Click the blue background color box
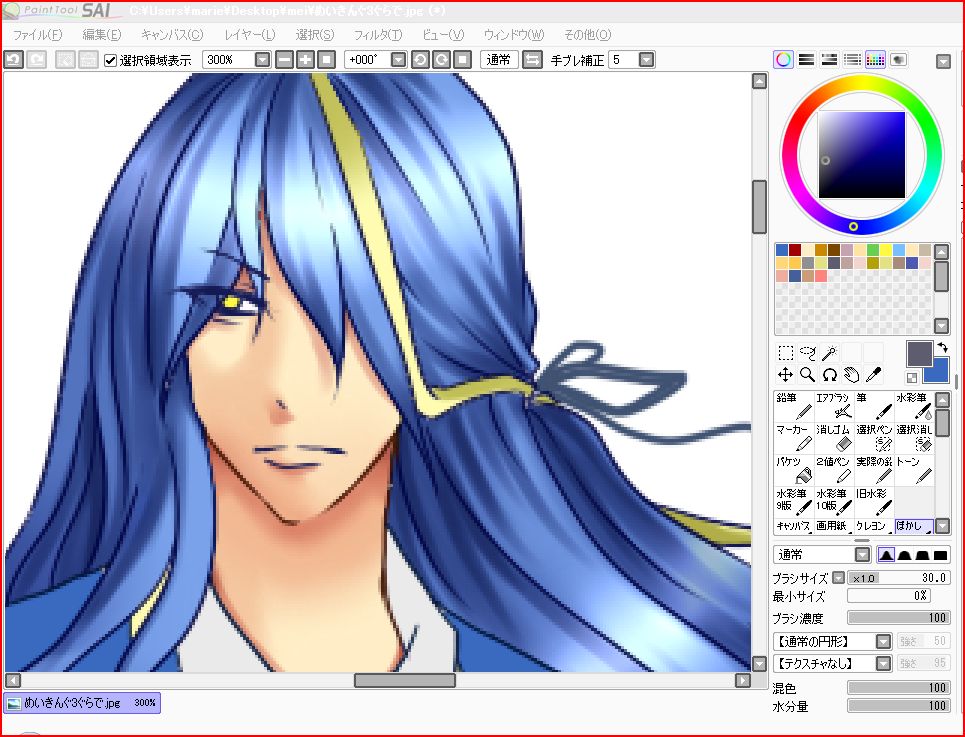The height and width of the screenshot is (737, 965). click(x=939, y=374)
